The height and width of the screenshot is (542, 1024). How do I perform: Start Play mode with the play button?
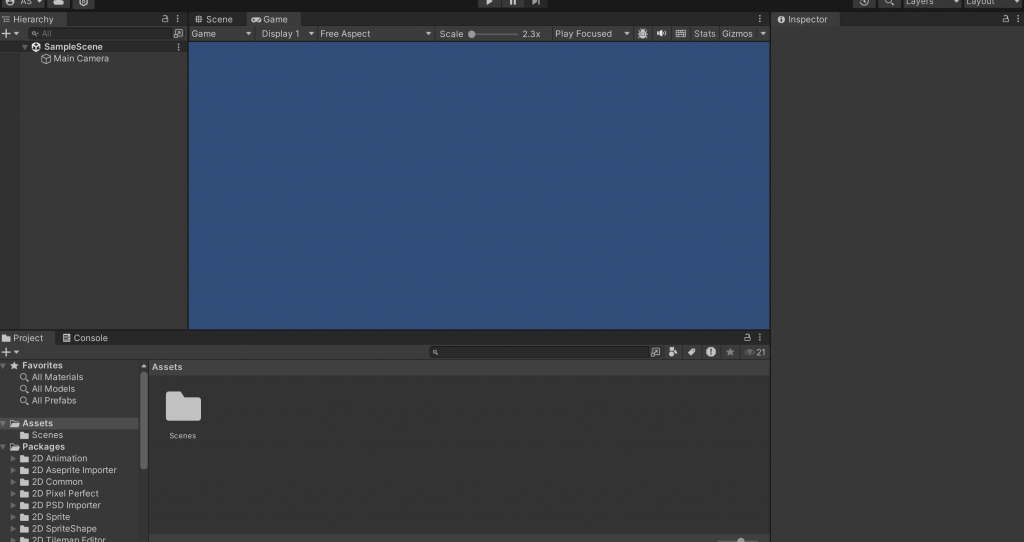[489, 3]
